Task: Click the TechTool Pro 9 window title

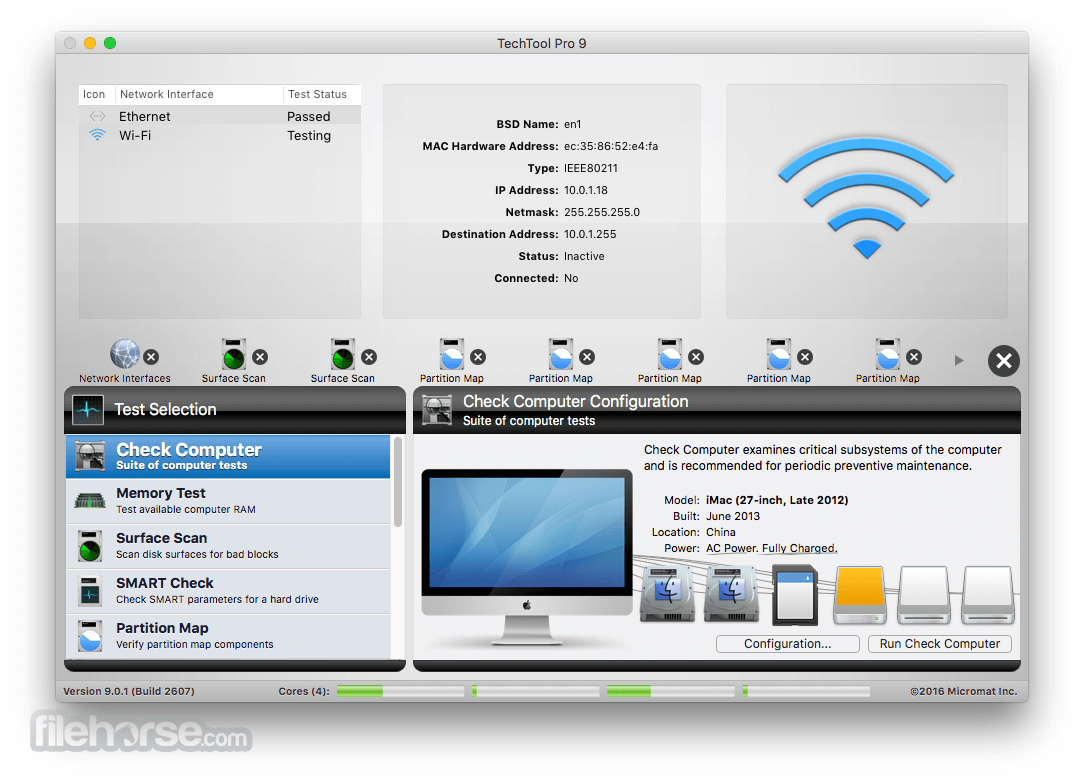Action: [x=542, y=44]
